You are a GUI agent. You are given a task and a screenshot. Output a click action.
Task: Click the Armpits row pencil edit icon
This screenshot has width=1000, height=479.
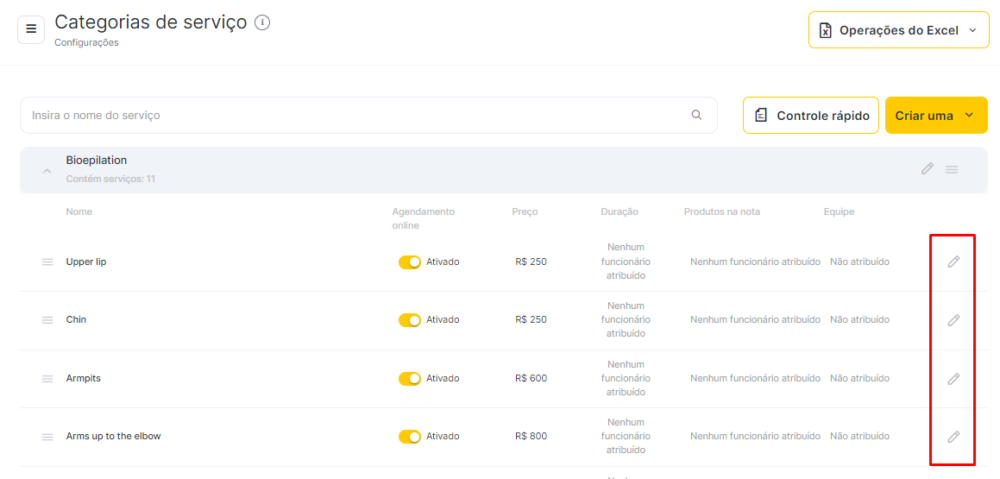[x=953, y=379]
